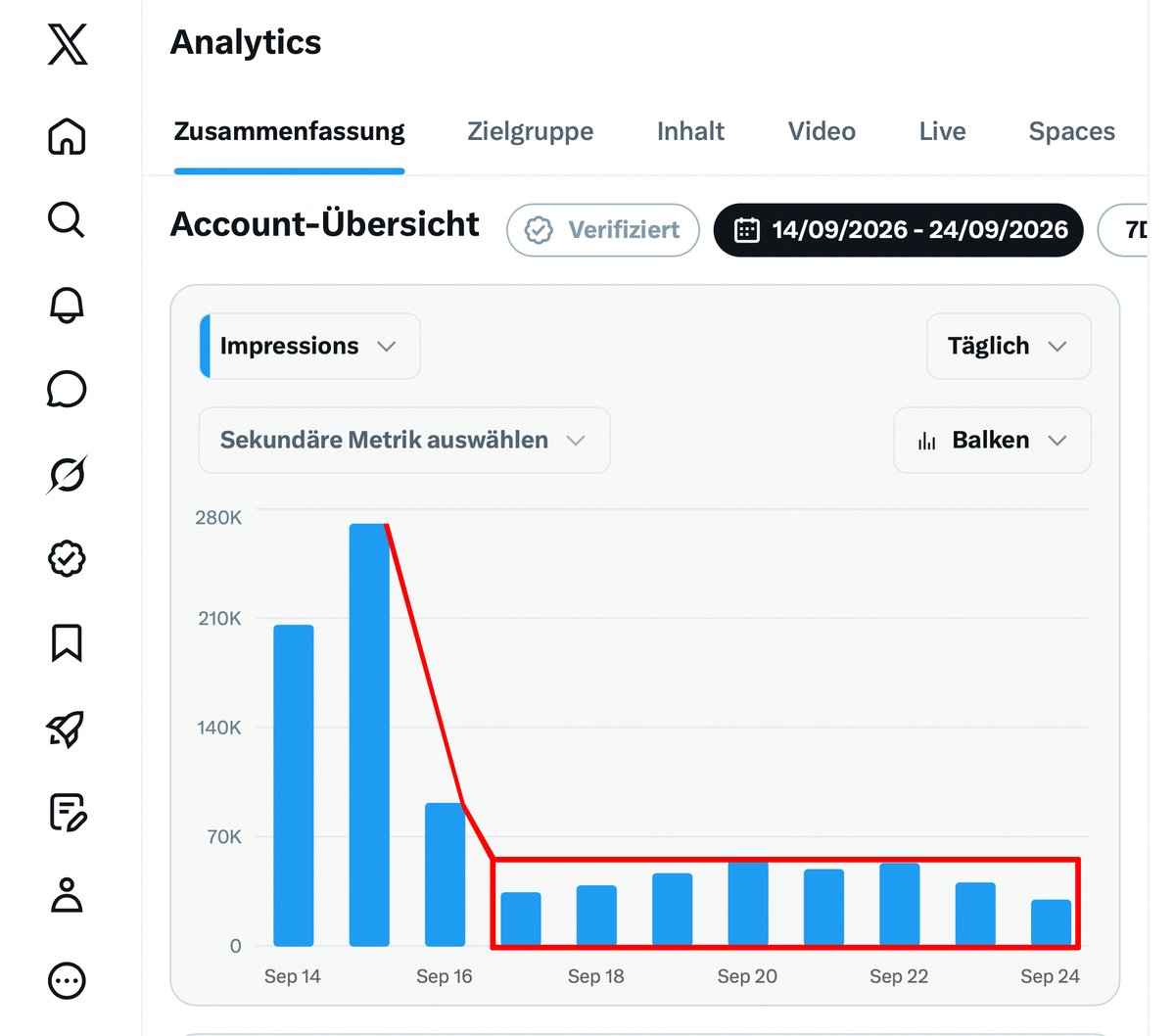Image resolution: width=1175 pixels, height=1036 pixels.
Task: Click the Account-Übersicht heading
Action: pos(325,224)
